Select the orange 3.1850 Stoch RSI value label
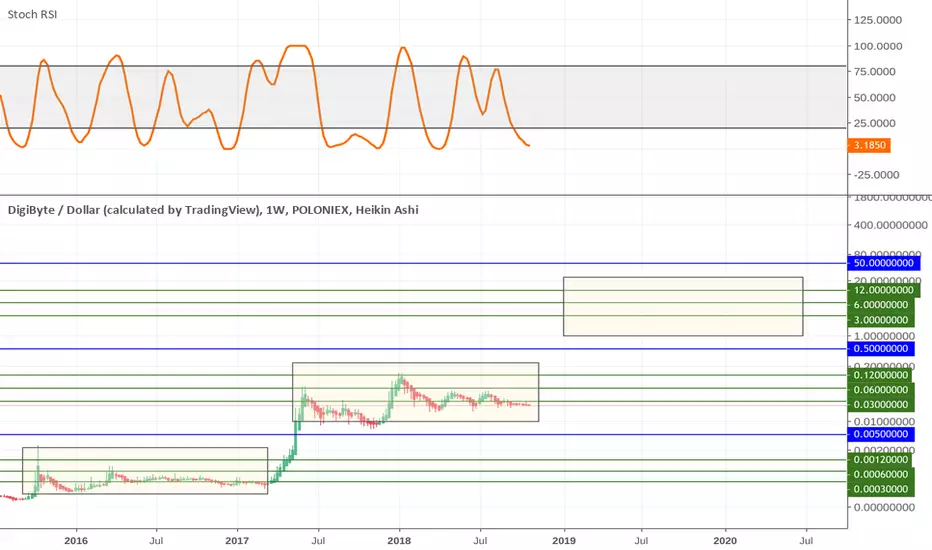Viewport: 932px width, 550px height. [x=869, y=145]
